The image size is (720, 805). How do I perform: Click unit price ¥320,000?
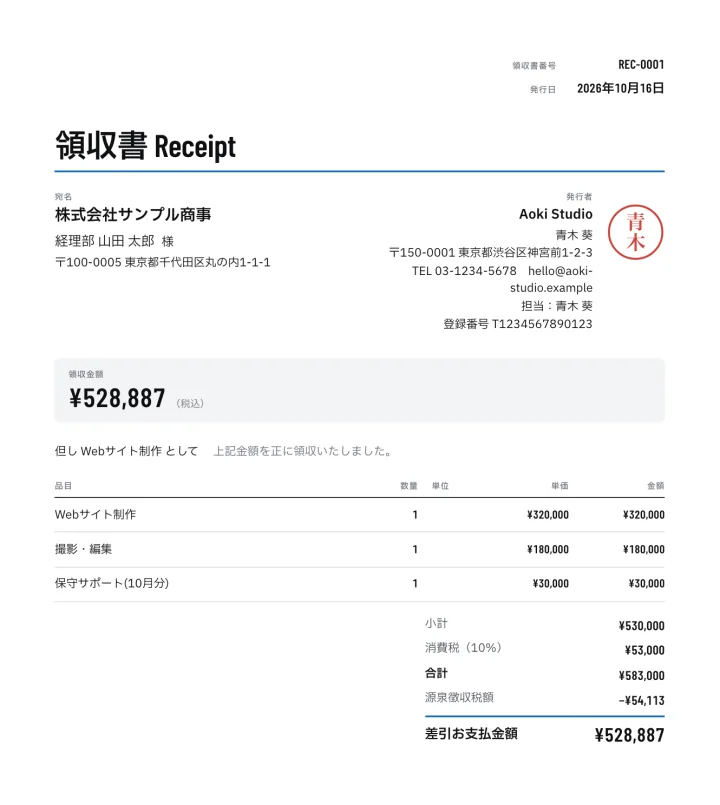tap(548, 515)
